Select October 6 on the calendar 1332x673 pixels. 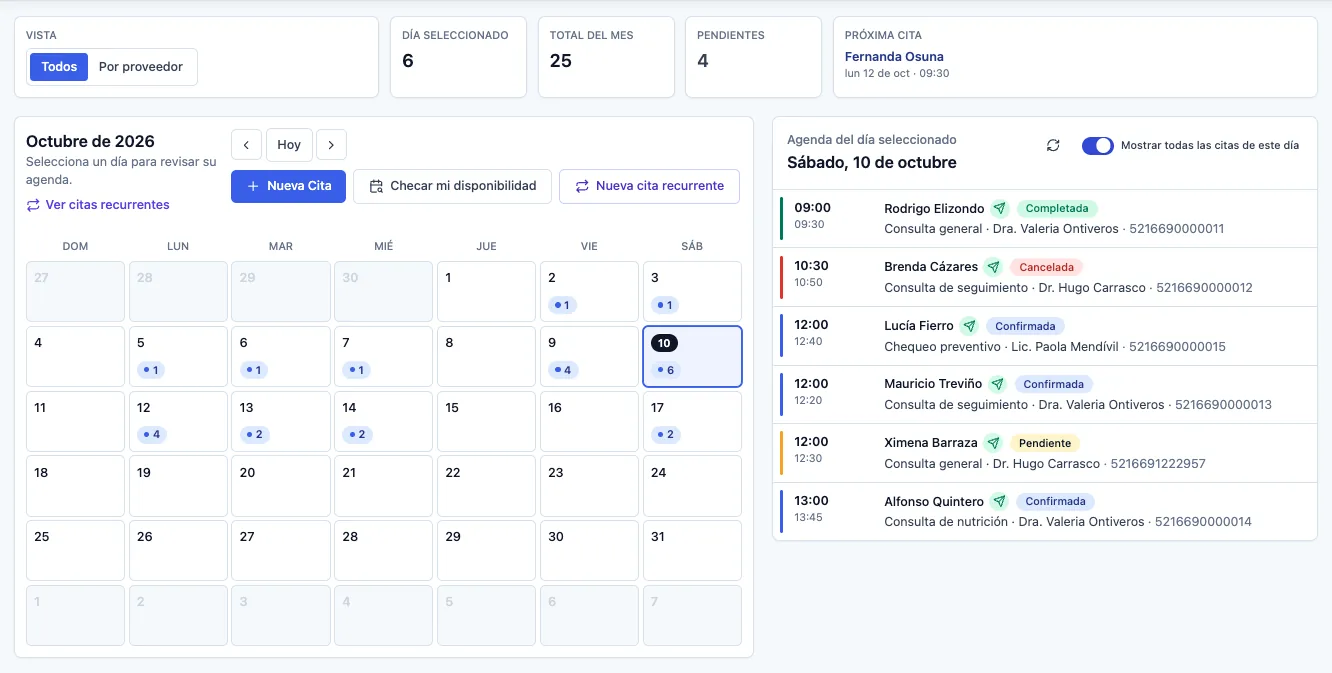(x=281, y=357)
